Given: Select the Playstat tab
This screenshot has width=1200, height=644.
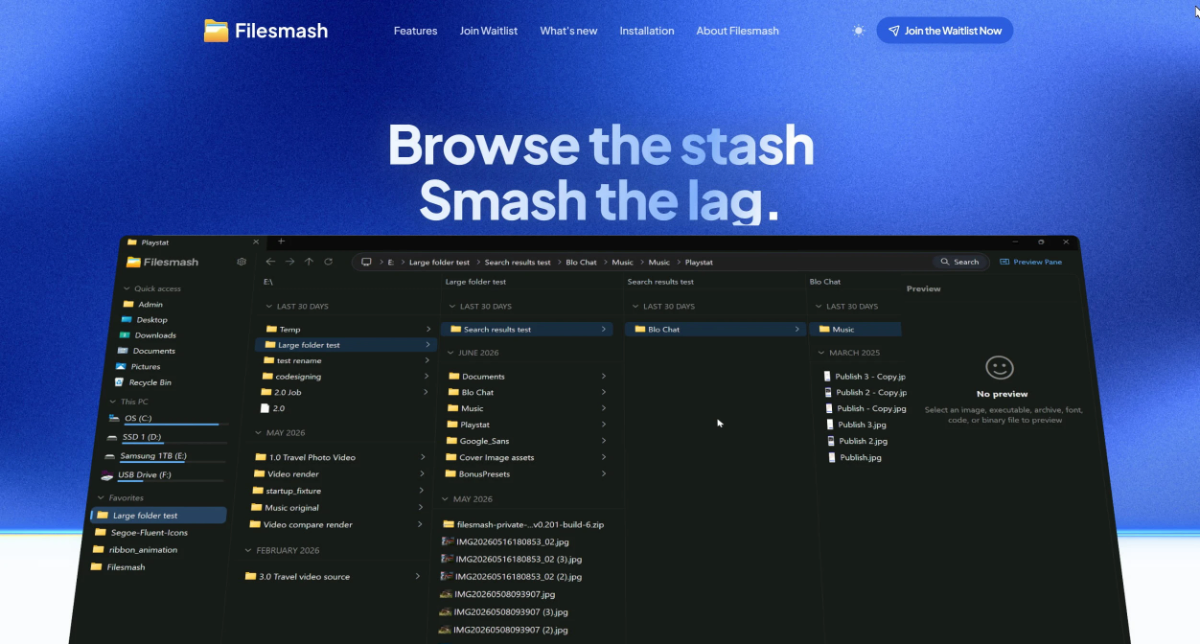Looking at the screenshot, I should pyautogui.click(x=192, y=242).
